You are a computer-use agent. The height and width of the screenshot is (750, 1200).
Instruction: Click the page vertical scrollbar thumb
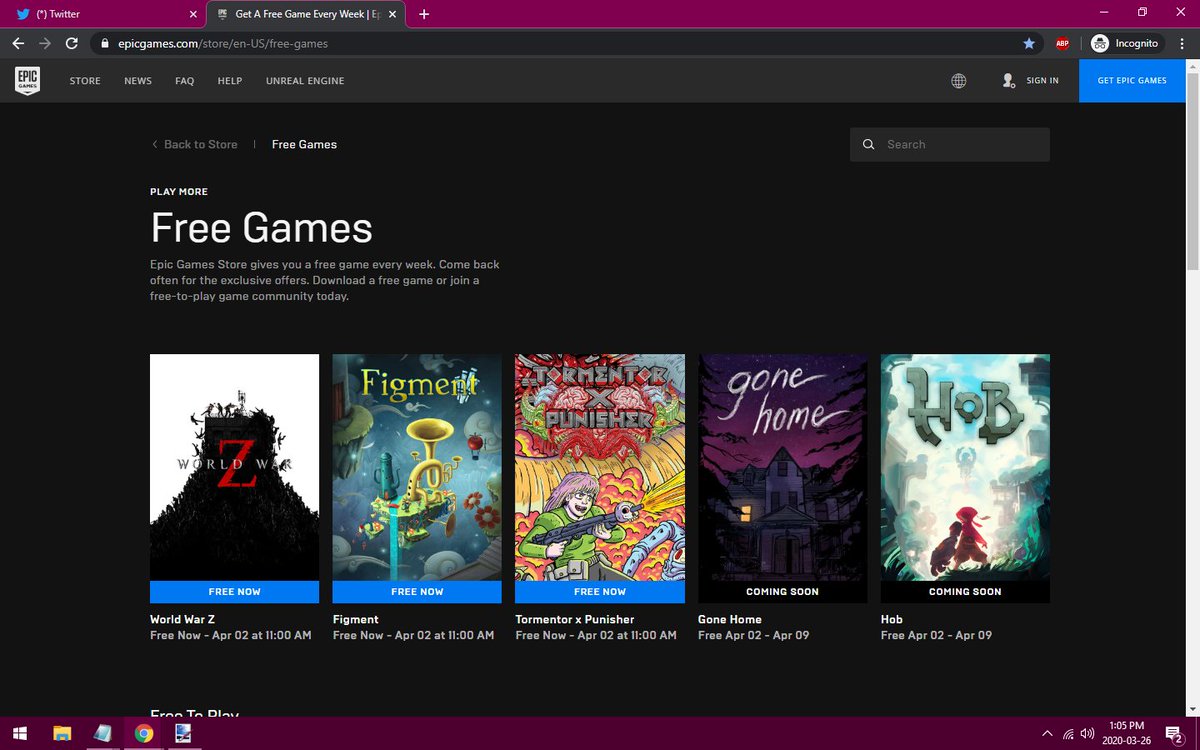[1192, 172]
